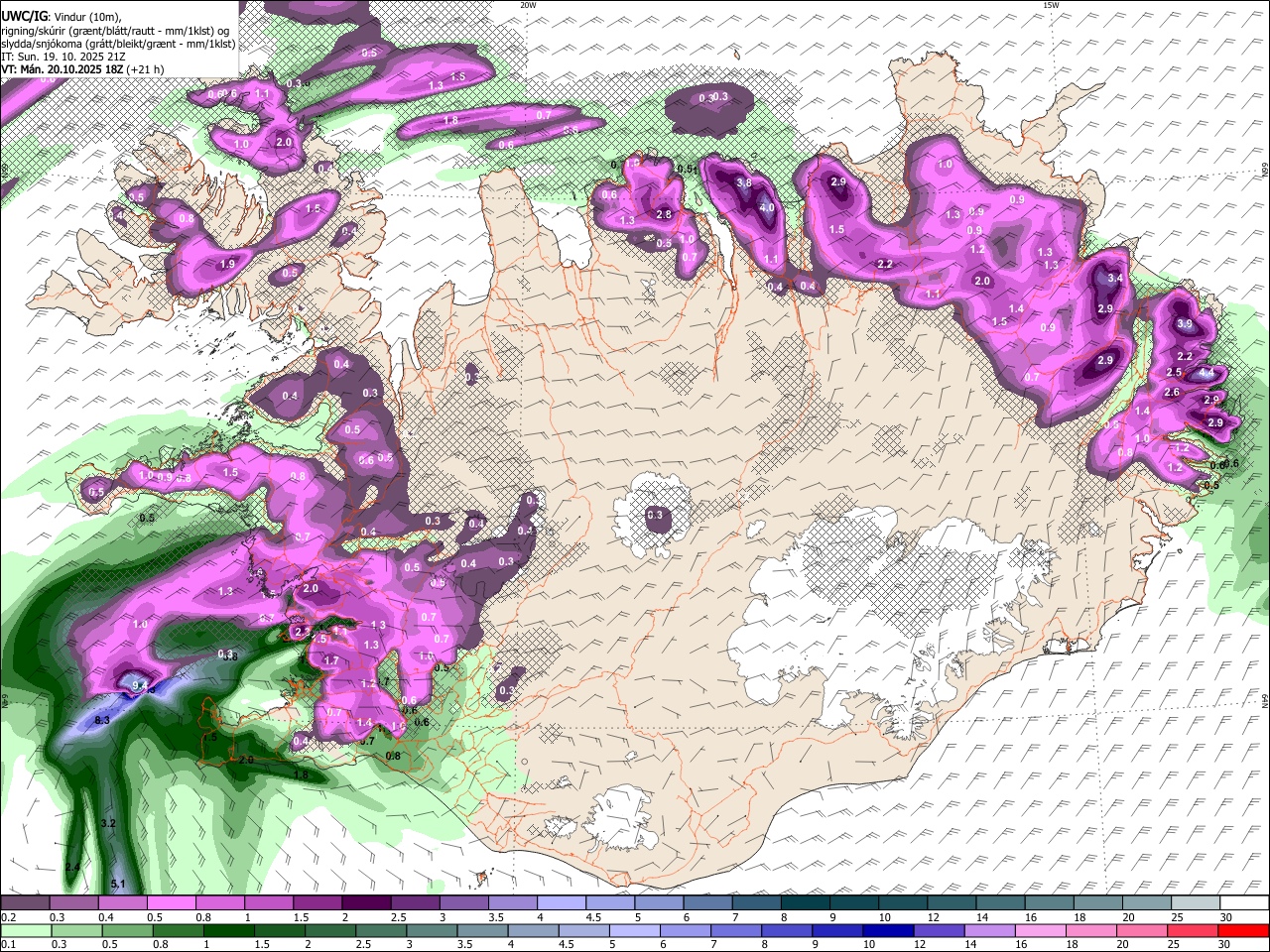The height and width of the screenshot is (952, 1270).
Task: Click the 3.9 snowfall value in the east
Action: click(1185, 324)
